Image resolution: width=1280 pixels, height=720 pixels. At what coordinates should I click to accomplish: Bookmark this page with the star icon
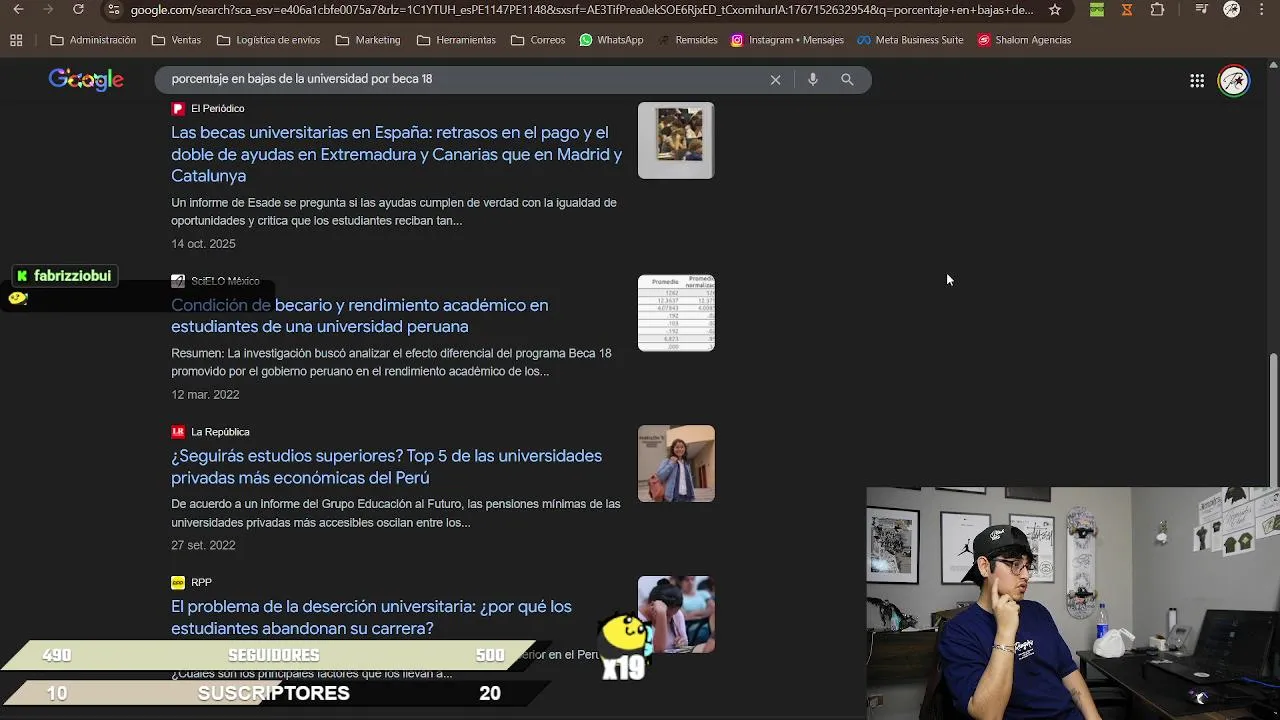pyautogui.click(x=1055, y=10)
